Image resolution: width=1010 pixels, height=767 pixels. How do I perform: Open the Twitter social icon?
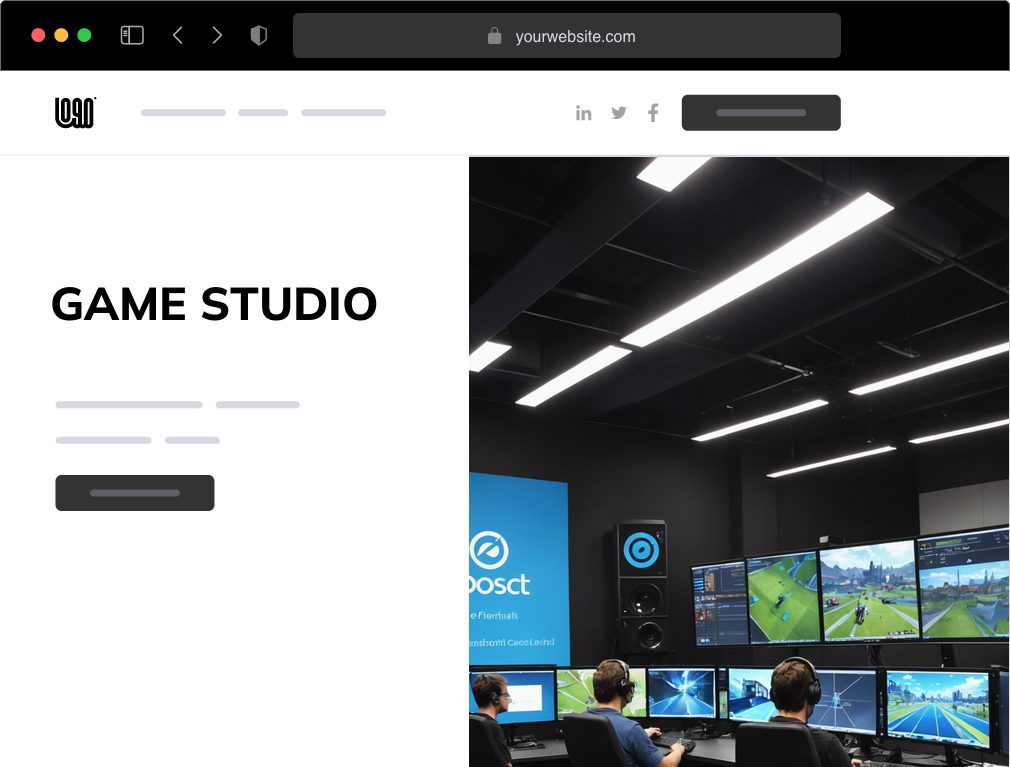point(618,112)
